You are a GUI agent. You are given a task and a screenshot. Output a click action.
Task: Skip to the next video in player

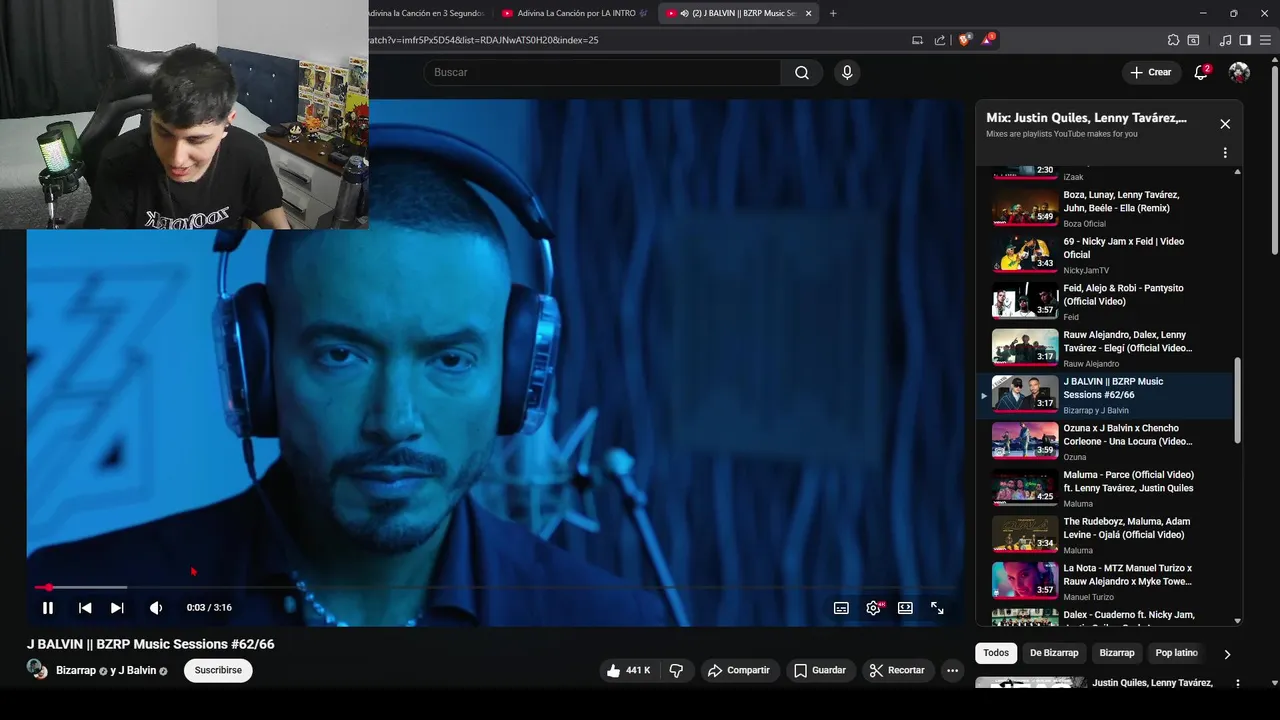(x=117, y=608)
